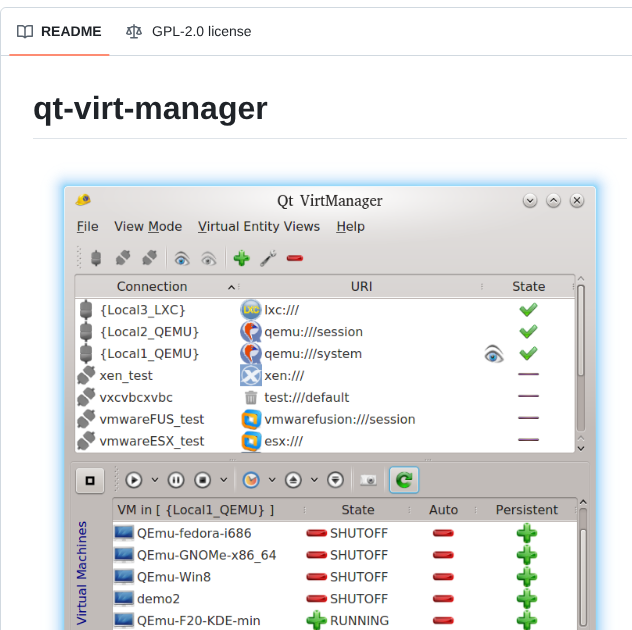Select the vmwareFUS_test connection

[152, 419]
